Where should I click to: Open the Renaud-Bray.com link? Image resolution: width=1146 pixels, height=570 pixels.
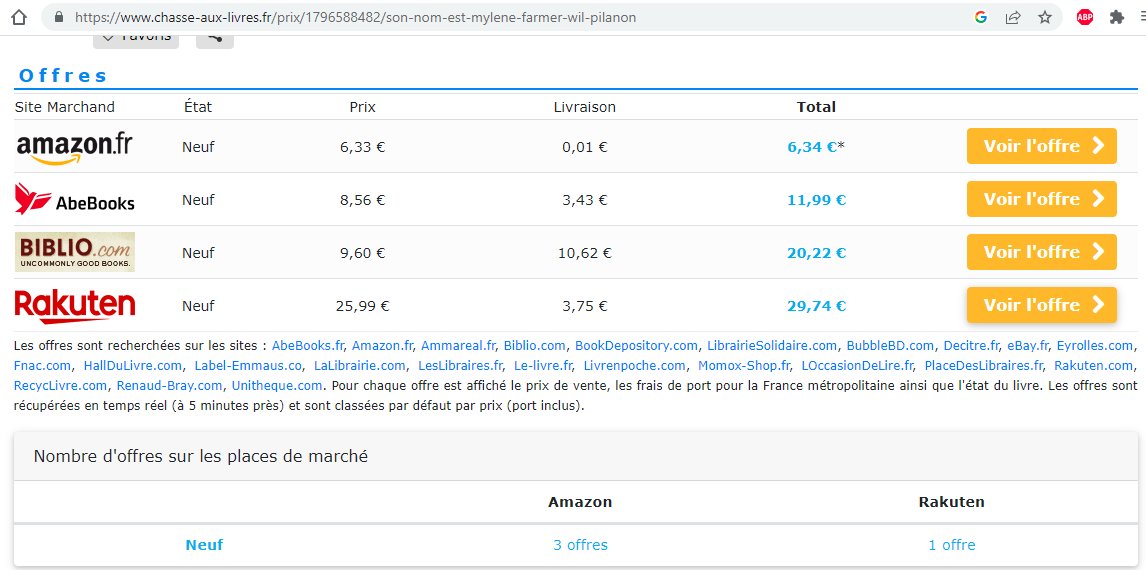pos(171,385)
